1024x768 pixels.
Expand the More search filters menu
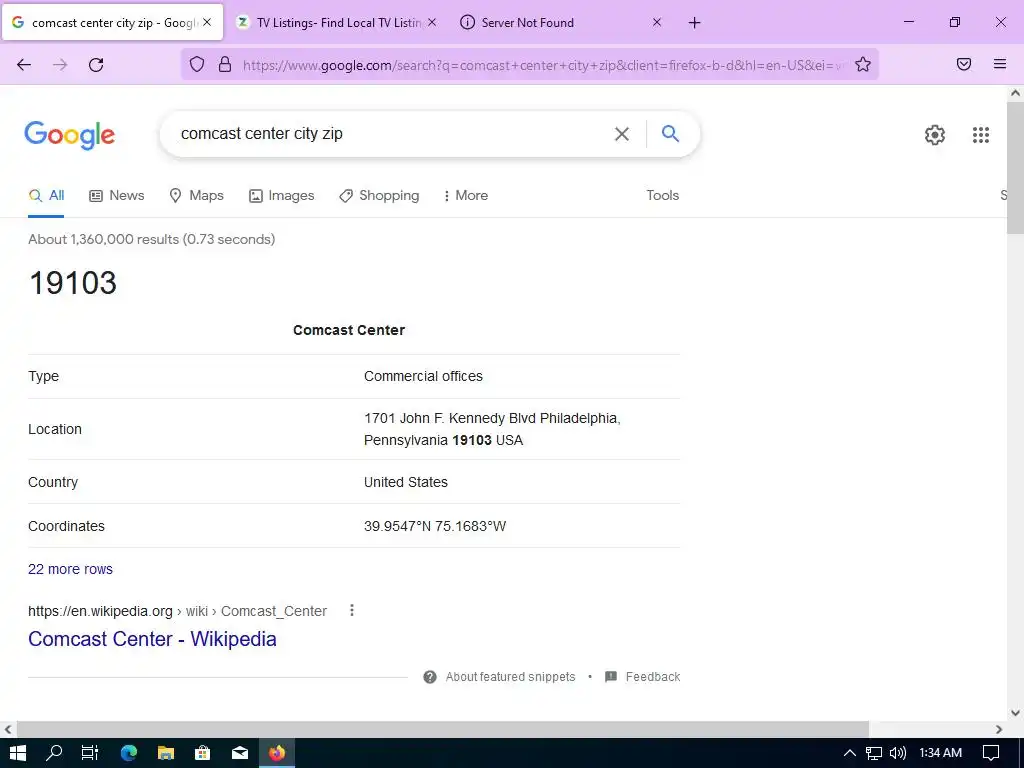[x=466, y=195]
